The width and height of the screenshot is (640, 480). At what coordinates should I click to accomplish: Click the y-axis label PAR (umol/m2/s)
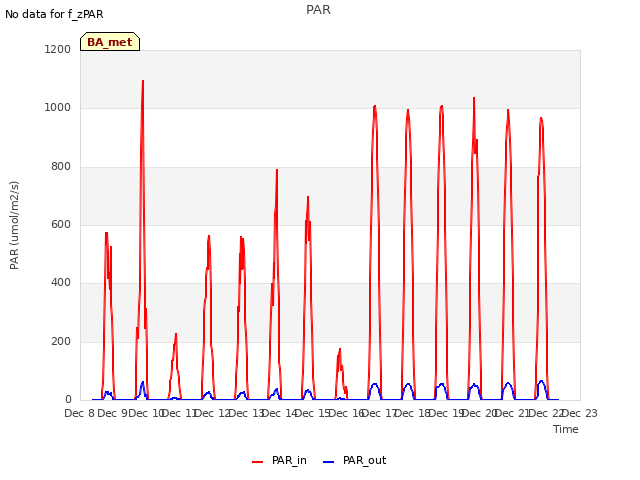pos(14,225)
